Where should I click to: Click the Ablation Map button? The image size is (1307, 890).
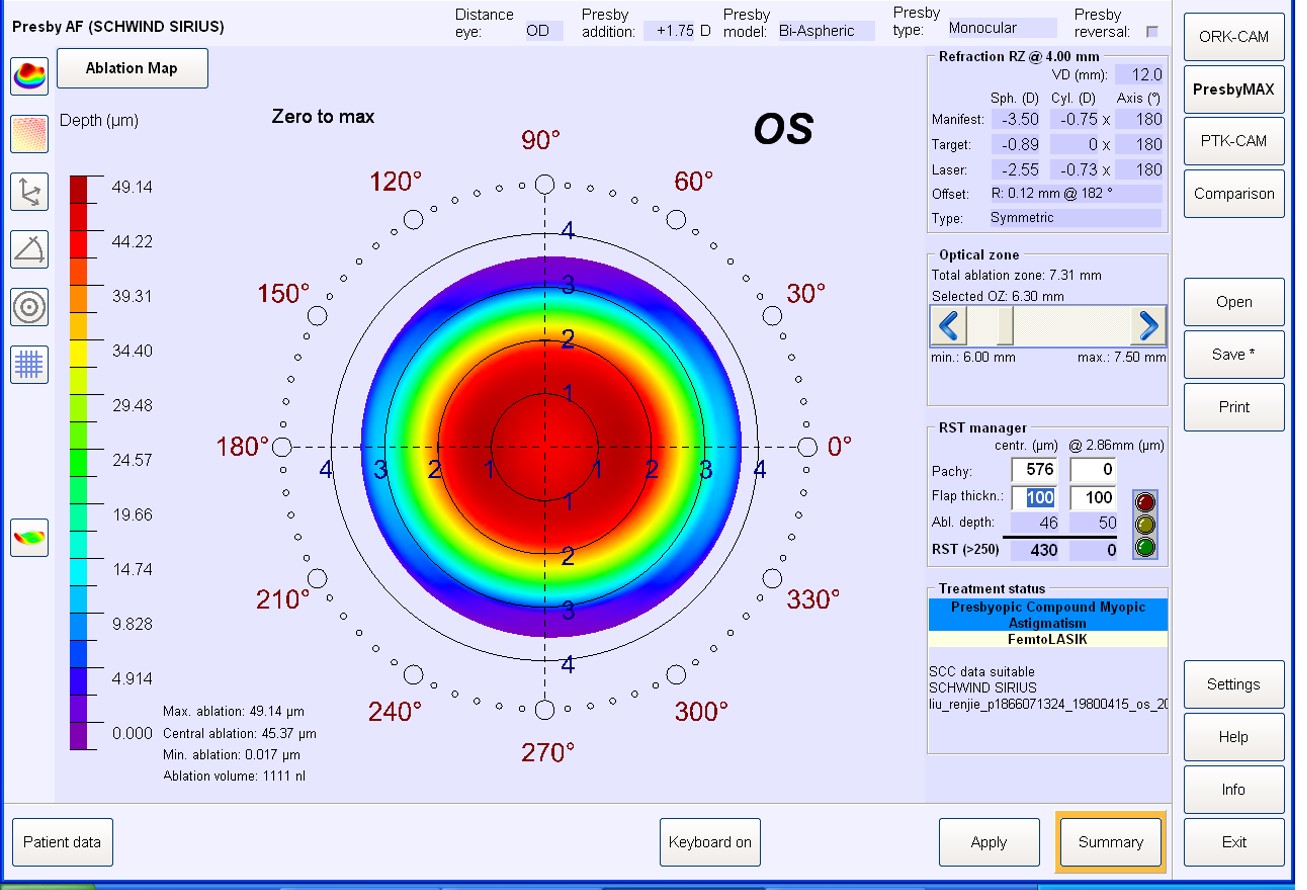pos(132,68)
